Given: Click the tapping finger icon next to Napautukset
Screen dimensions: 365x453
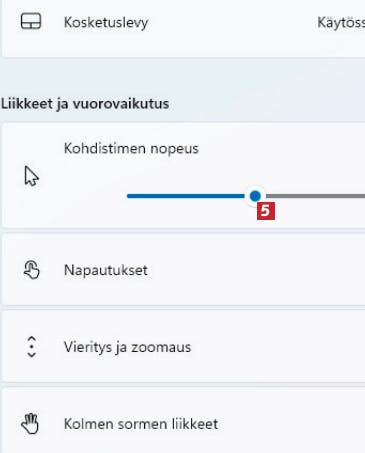Looking at the screenshot, I should point(32,270).
